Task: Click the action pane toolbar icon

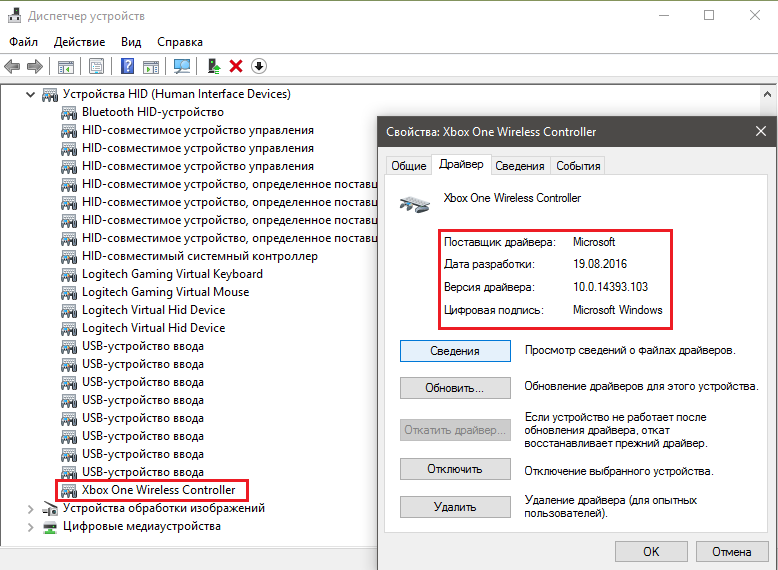Action: pyautogui.click(x=151, y=66)
